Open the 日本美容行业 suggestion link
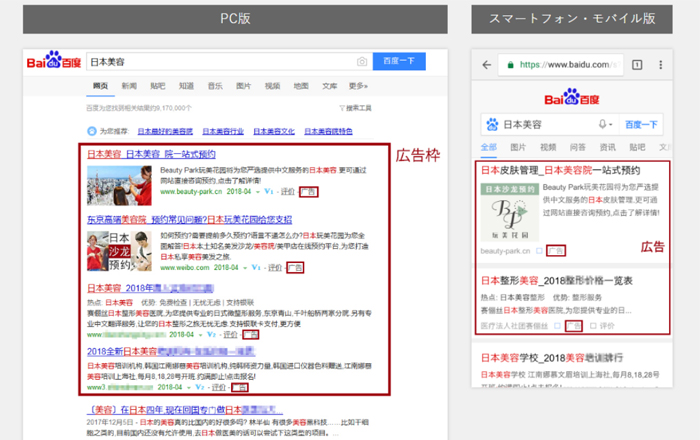Image resolution: width=700 pixels, height=440 pixels. point(223,131)
